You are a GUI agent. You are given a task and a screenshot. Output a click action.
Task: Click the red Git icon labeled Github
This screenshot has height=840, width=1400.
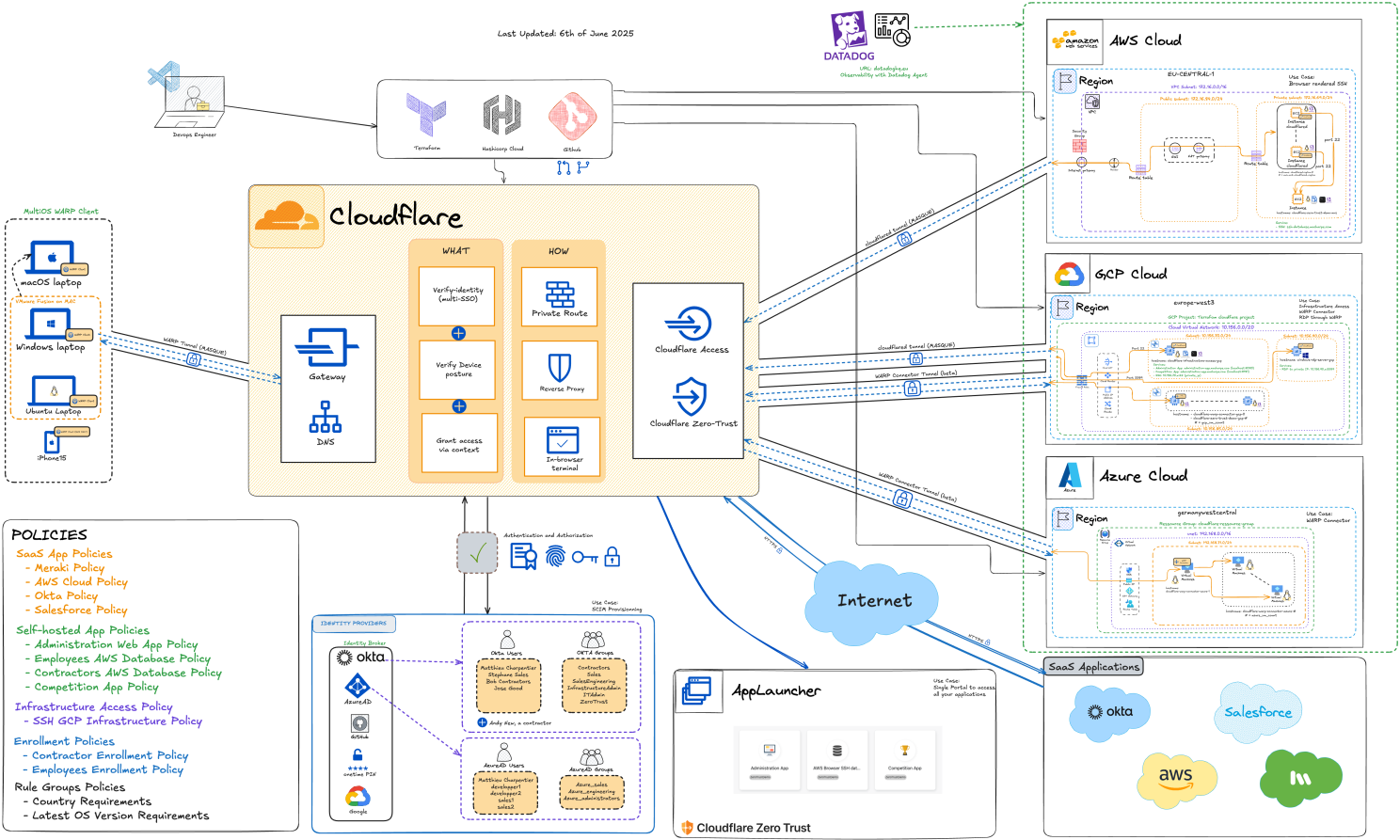pos(572,116)
